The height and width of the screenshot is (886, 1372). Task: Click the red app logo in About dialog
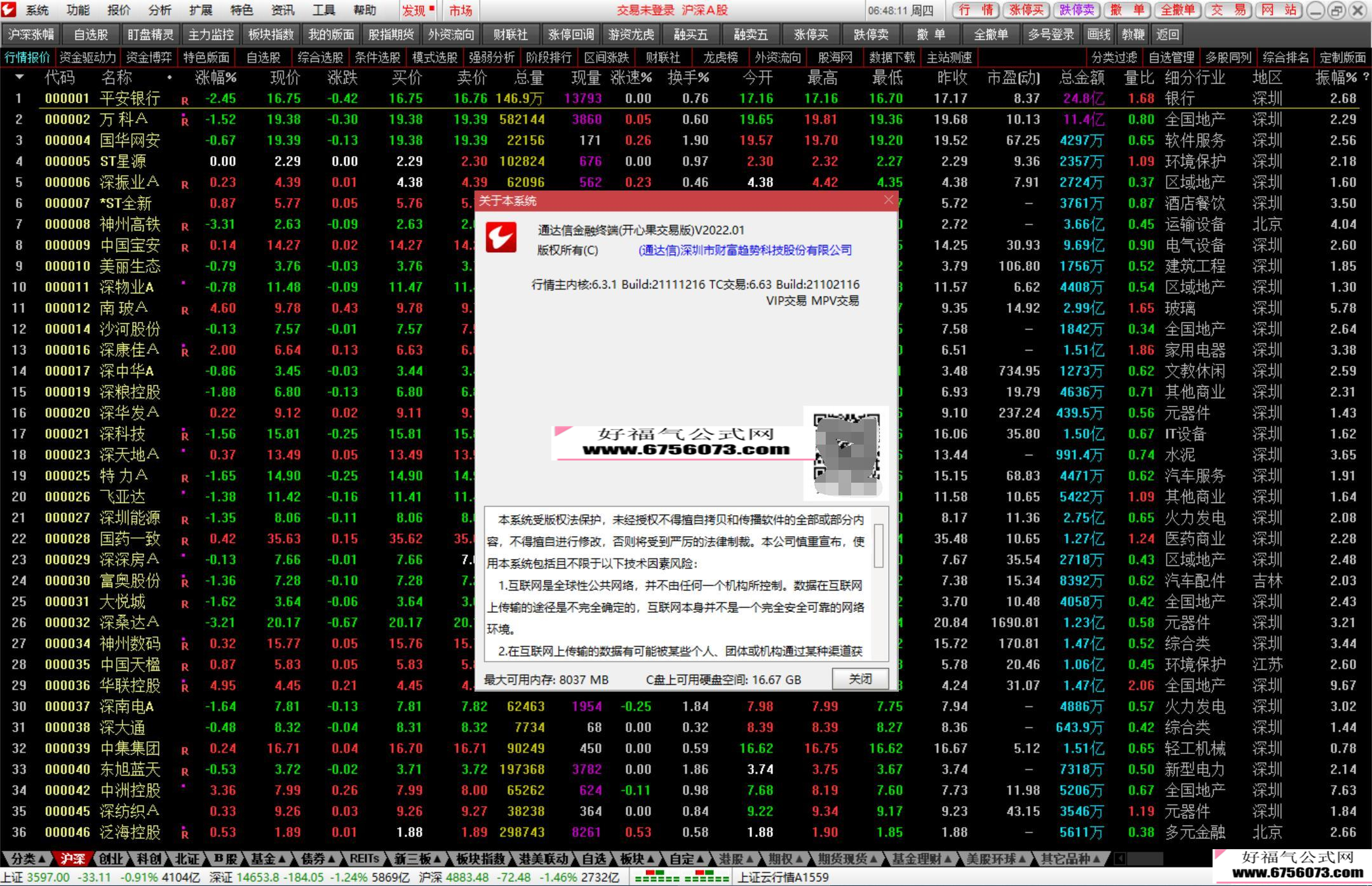click(501, 238)
